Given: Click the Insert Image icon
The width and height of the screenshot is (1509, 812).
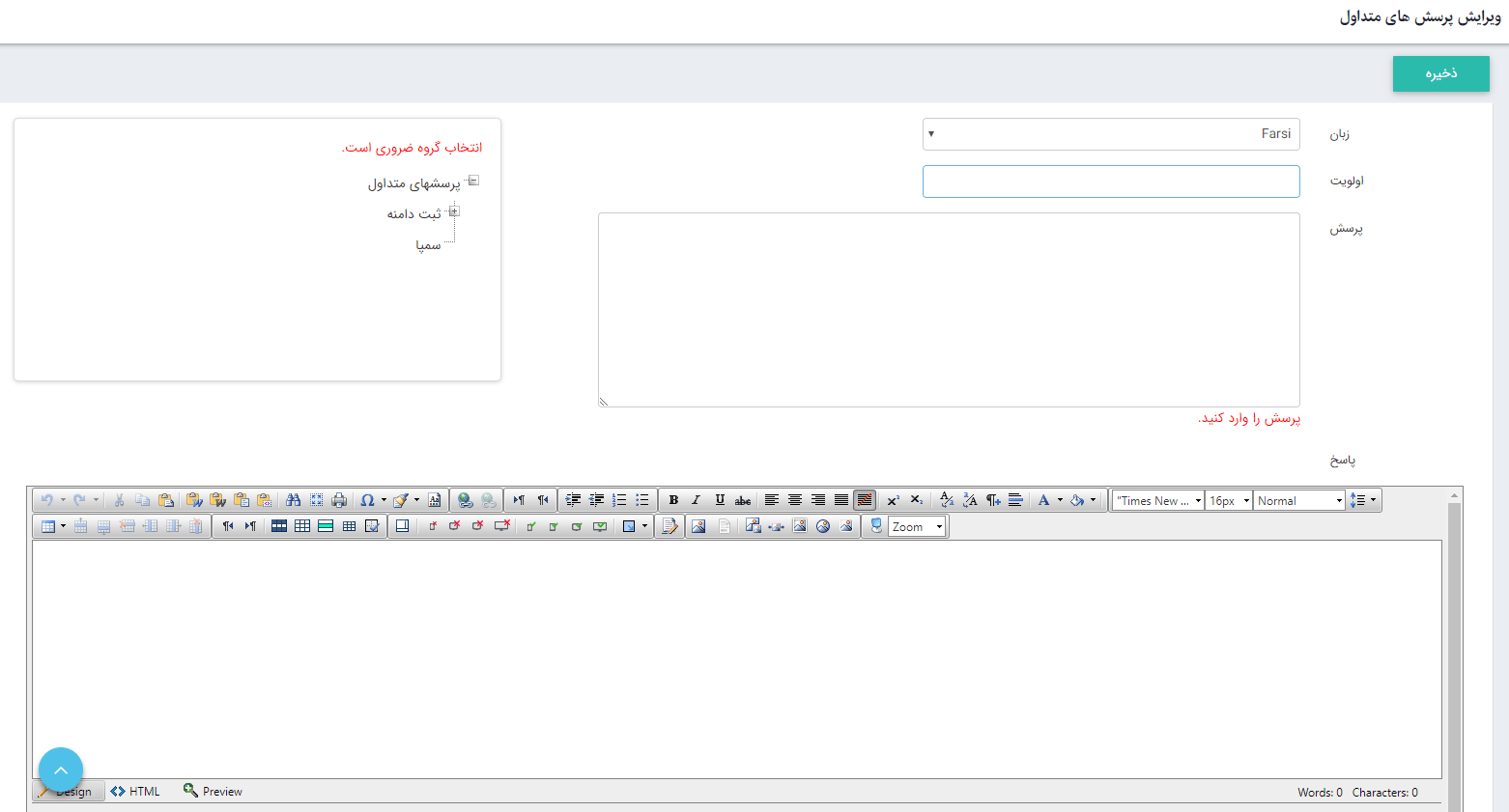Looking at the screenshot, I should (698, 526).
